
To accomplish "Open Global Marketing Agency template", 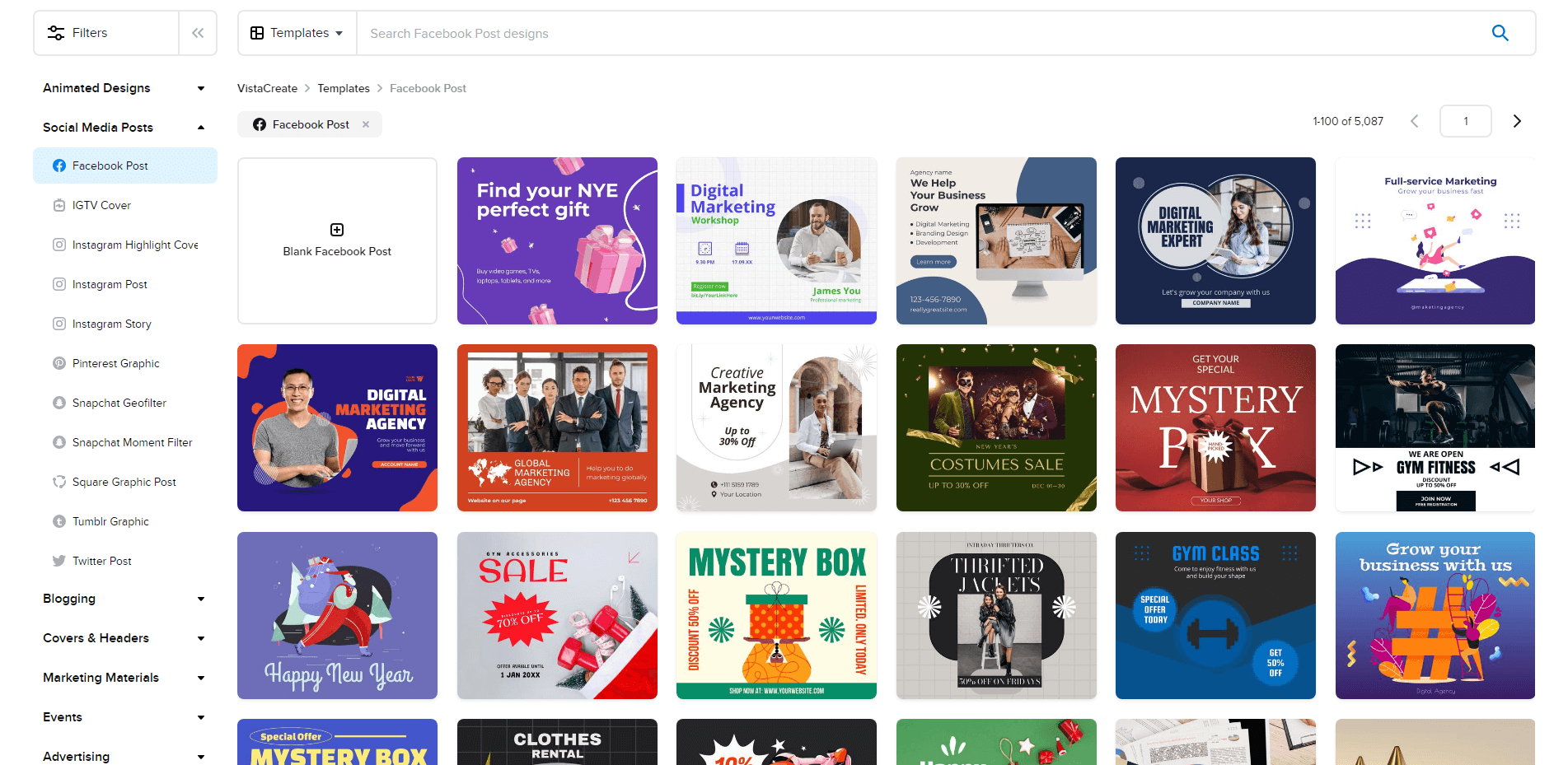I will (x=557, y=427).
